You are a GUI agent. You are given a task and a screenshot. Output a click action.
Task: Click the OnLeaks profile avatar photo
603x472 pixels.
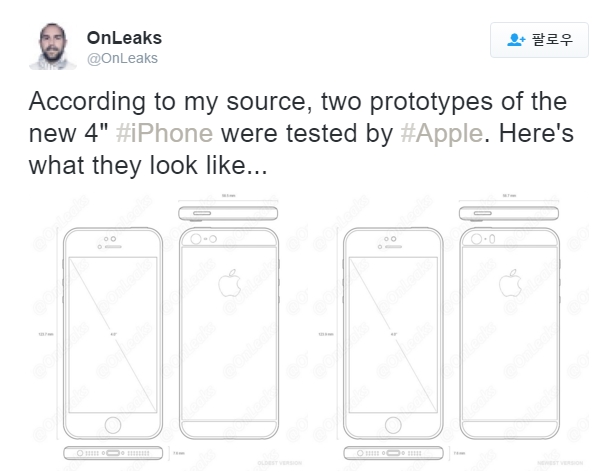click(x=52, y=46)
